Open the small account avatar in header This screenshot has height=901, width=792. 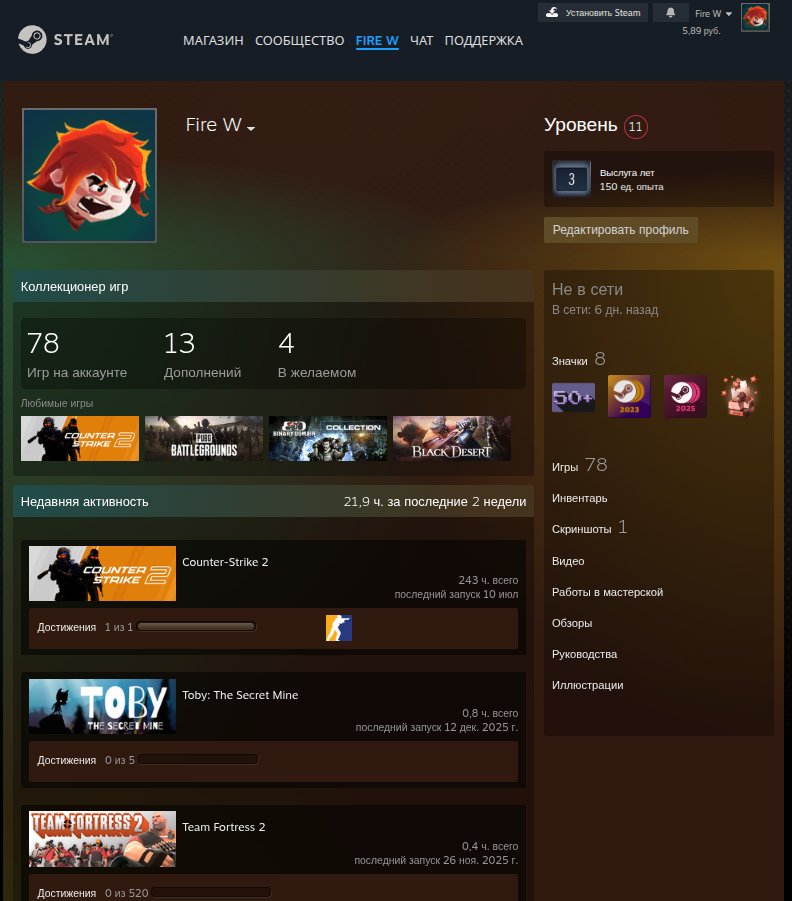tap(755, 17)
